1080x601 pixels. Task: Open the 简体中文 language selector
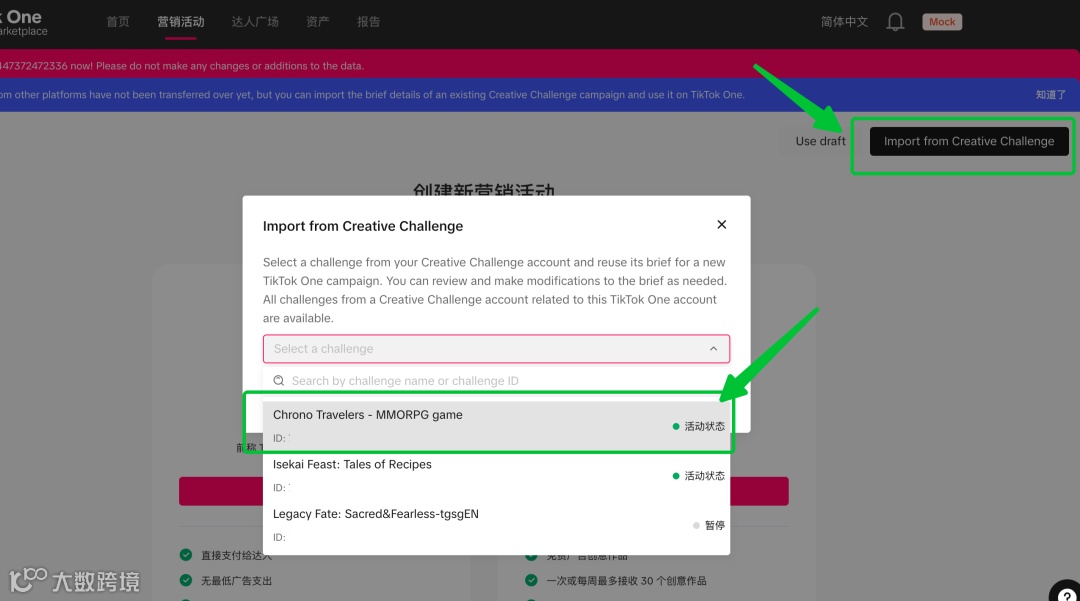point(844,22)
